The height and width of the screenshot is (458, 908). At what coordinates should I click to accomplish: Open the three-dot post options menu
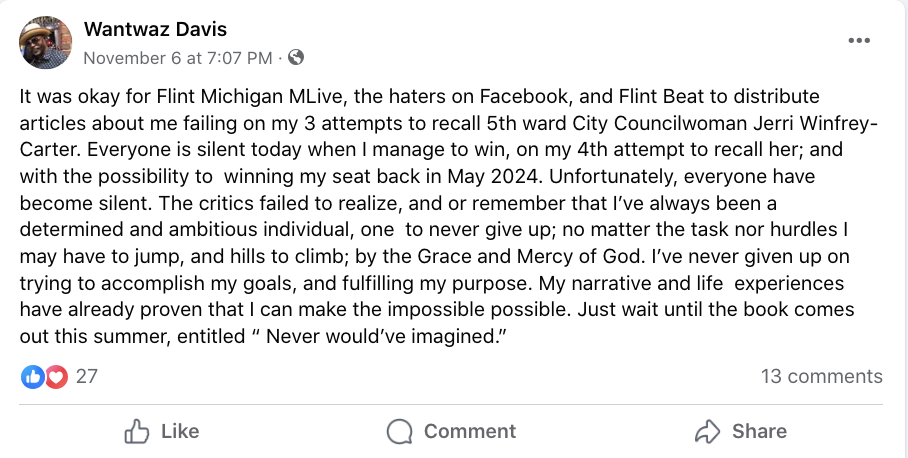[x=859, y=40]
